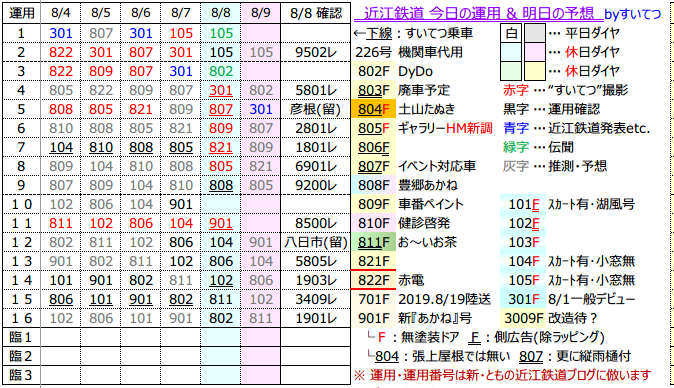Select the 8/7 date column header
Viewport: 674px width, 388px height.
180,13
